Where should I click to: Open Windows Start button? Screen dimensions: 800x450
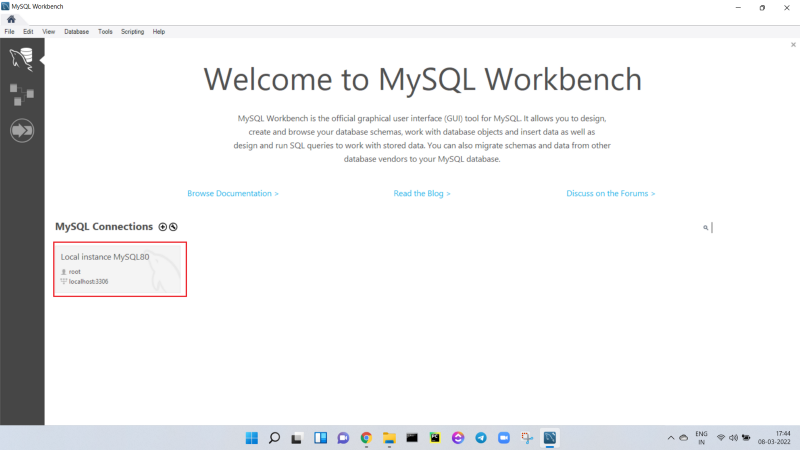coord(252,438)
